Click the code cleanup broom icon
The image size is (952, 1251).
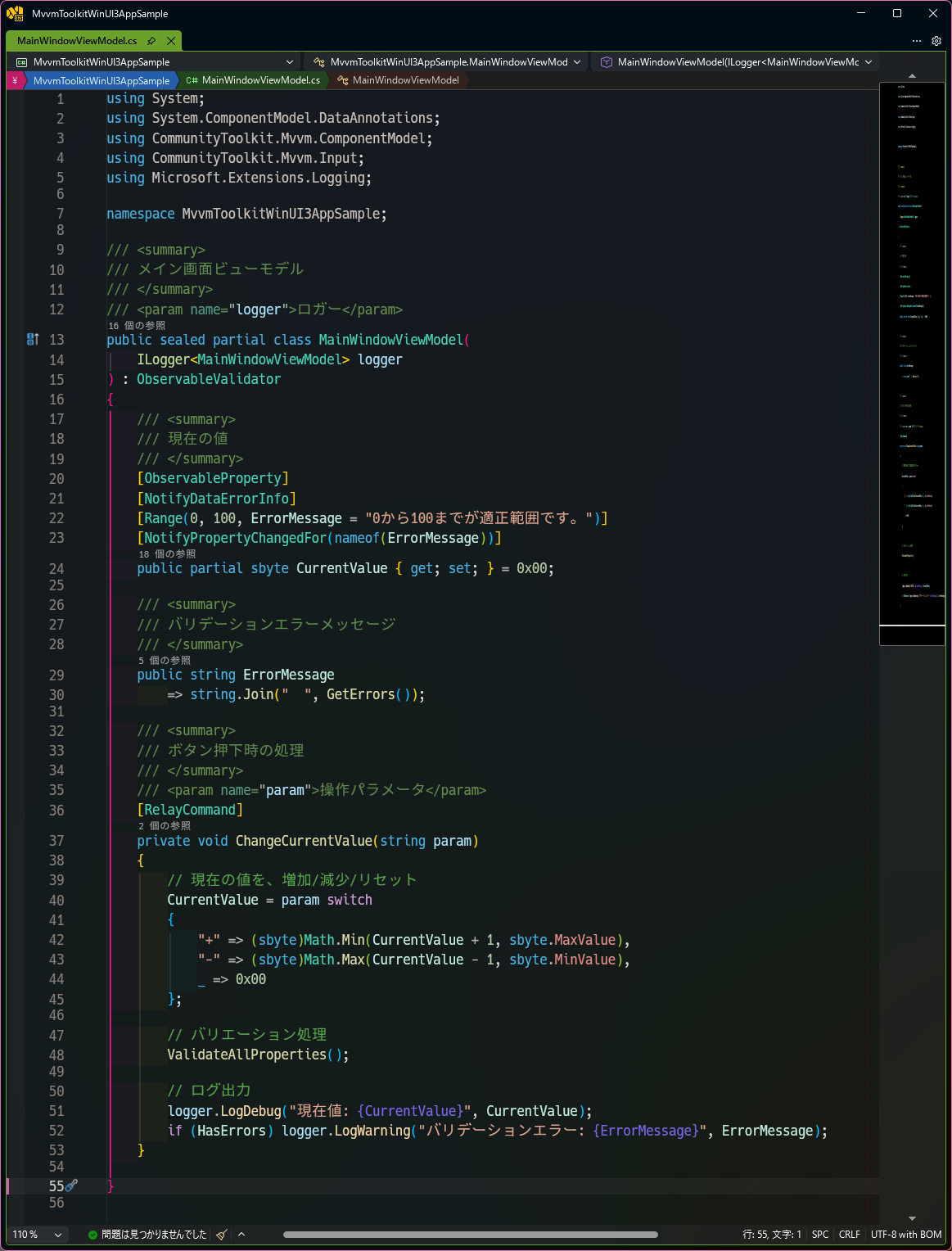pyautogui.click(x=221, y=1235)
